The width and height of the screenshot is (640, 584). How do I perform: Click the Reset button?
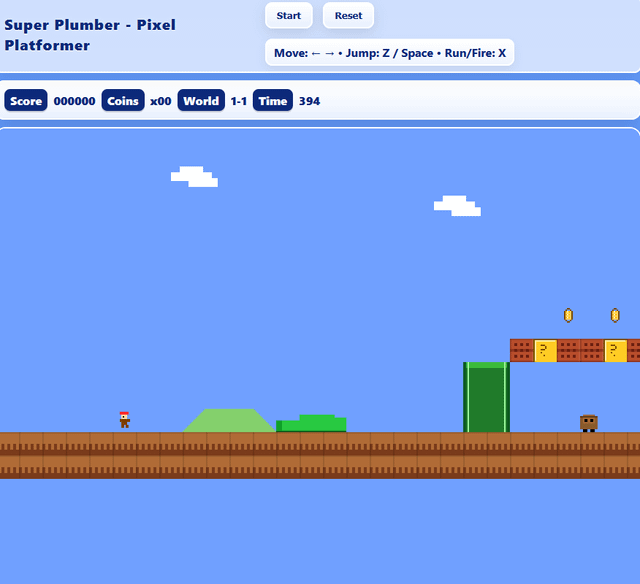pos(348,16)
